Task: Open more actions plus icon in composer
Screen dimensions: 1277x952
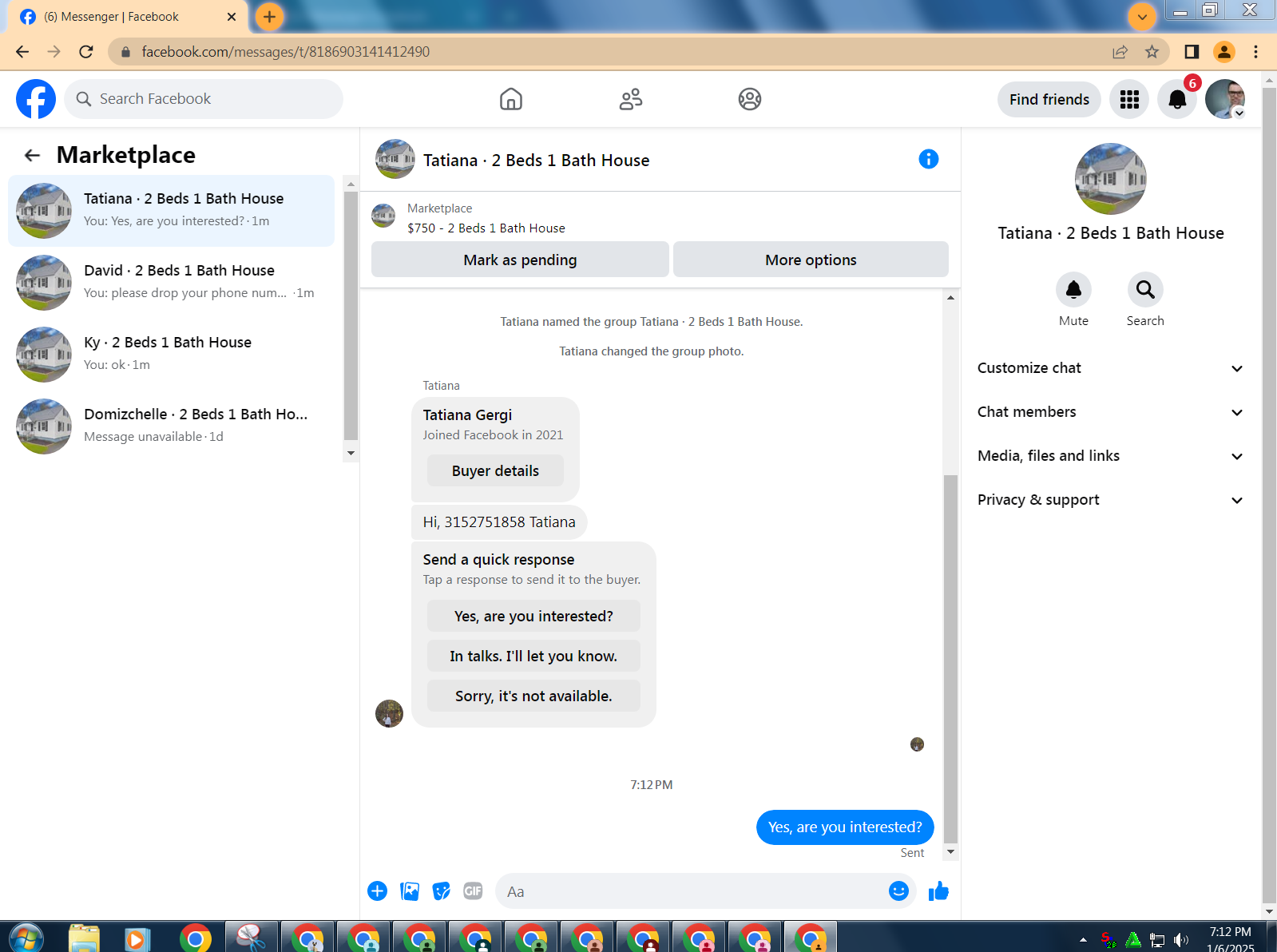Action: coord(378,891)
